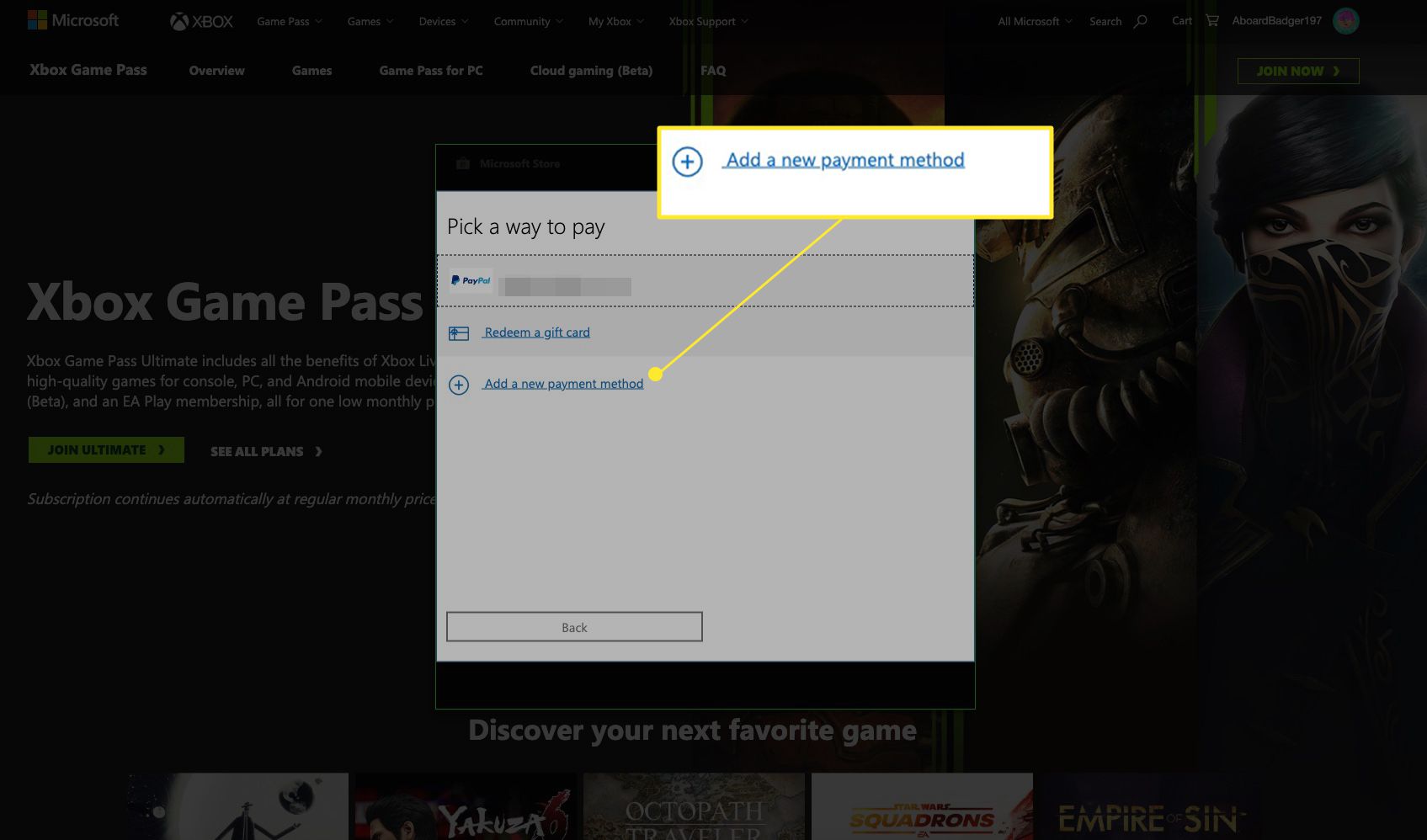The width and height of the screenshot is (1427, 840).
Task: Open the Game Pass for PC tab
Action: 431,71
